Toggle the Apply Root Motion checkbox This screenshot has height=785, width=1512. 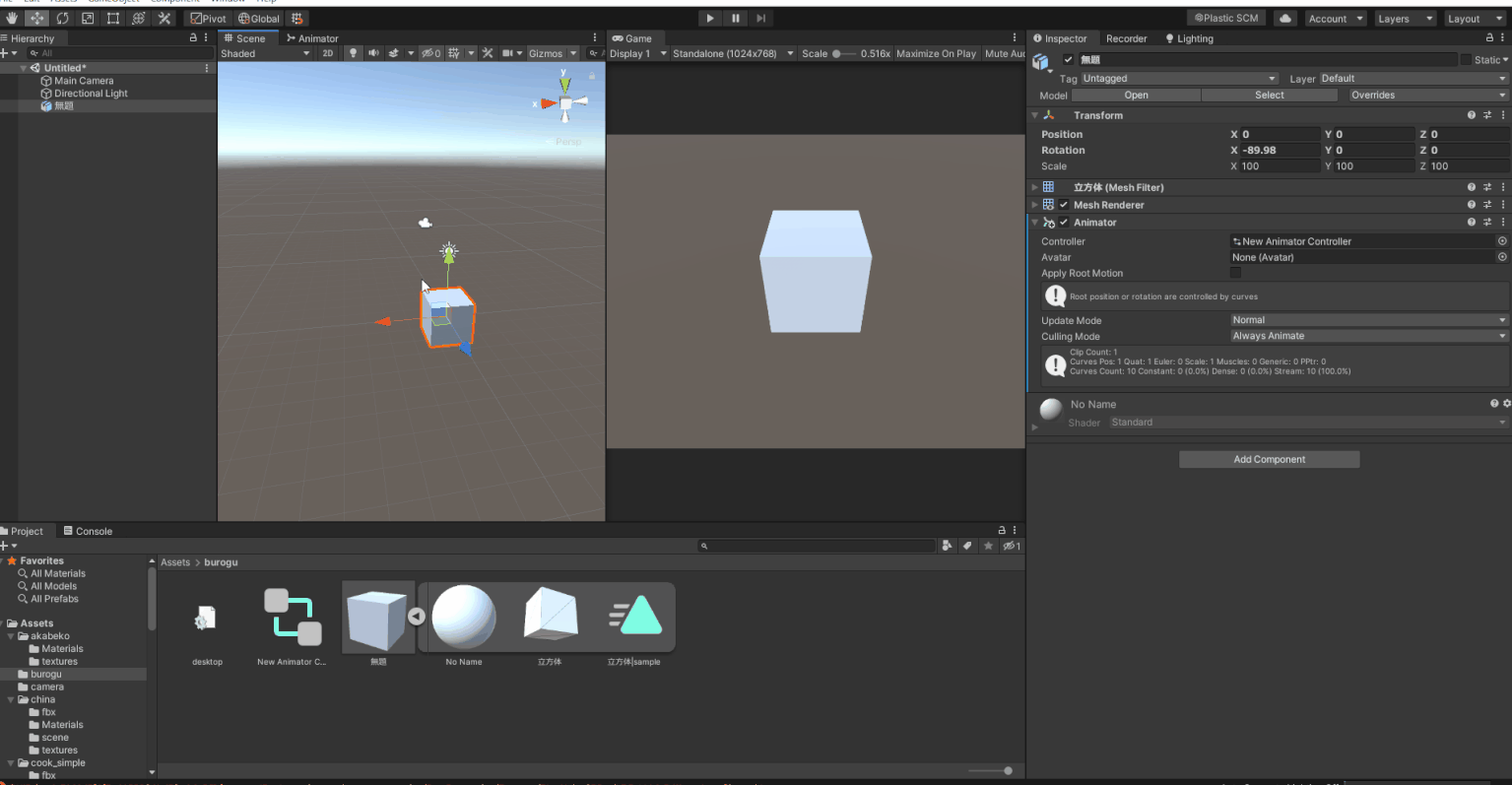click(1237, 273)
